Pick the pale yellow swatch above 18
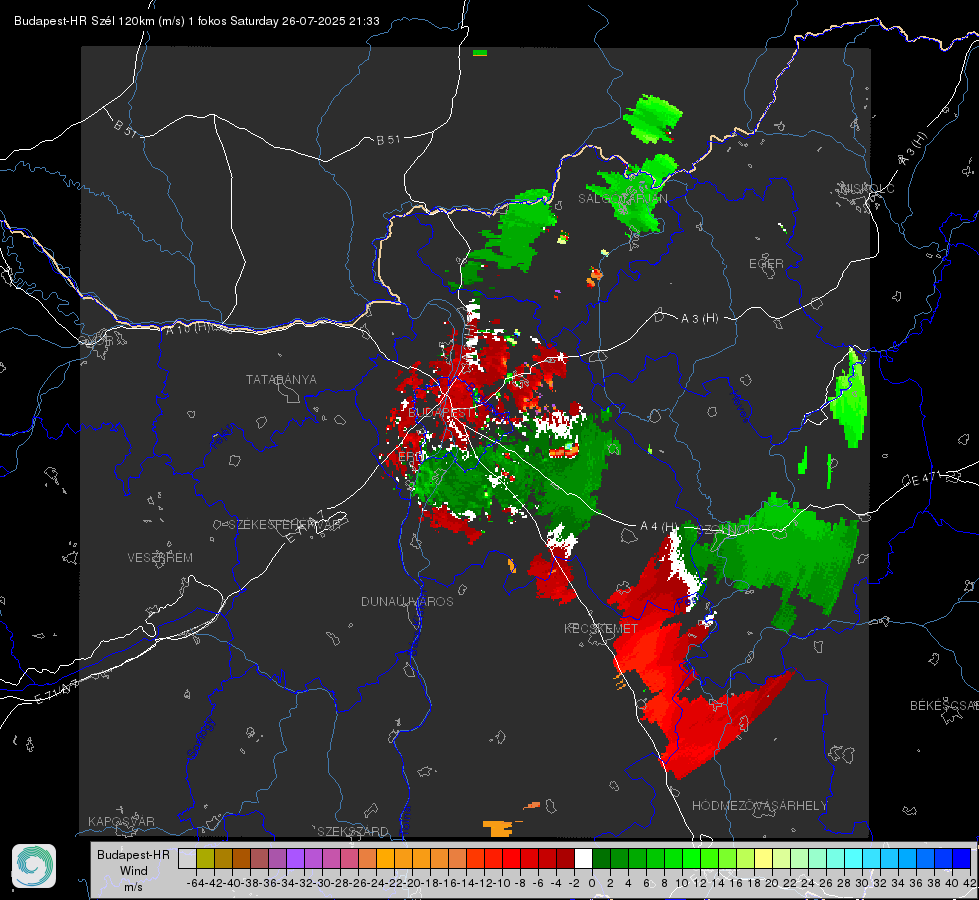The image size is (979, 900). pos(764,858)
